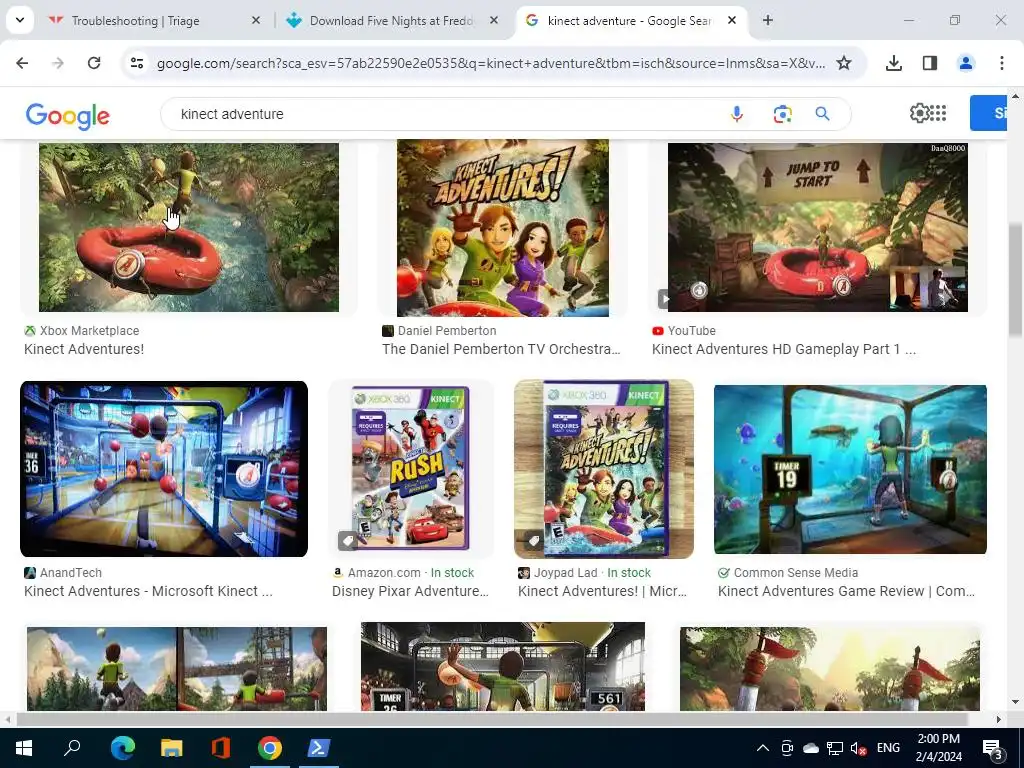Click the scroll right arrow on horizontal scrollbar
1024x768 pixels.
coord(998,719)
